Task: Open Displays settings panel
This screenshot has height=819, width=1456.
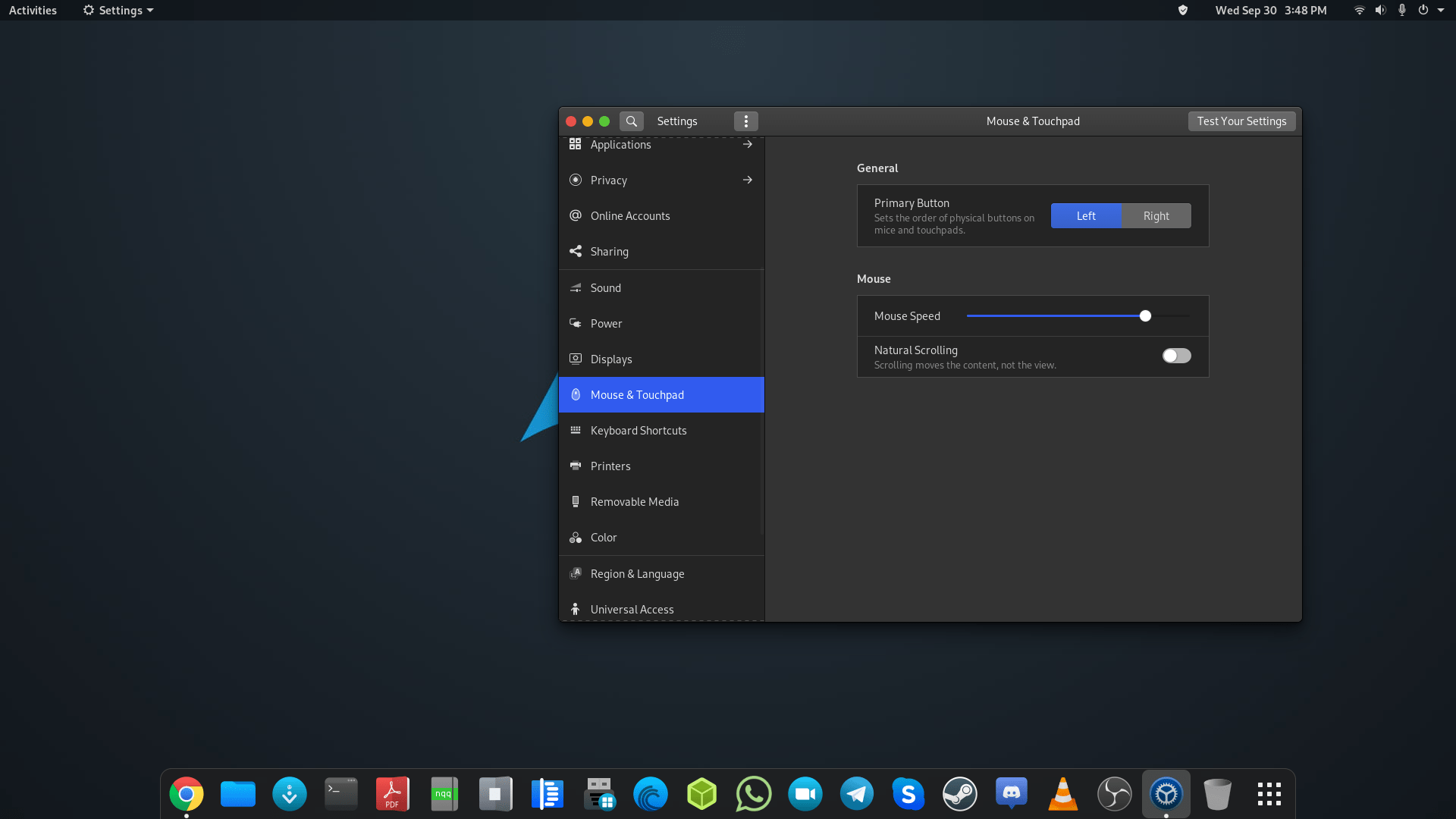Action: point(610,359)
